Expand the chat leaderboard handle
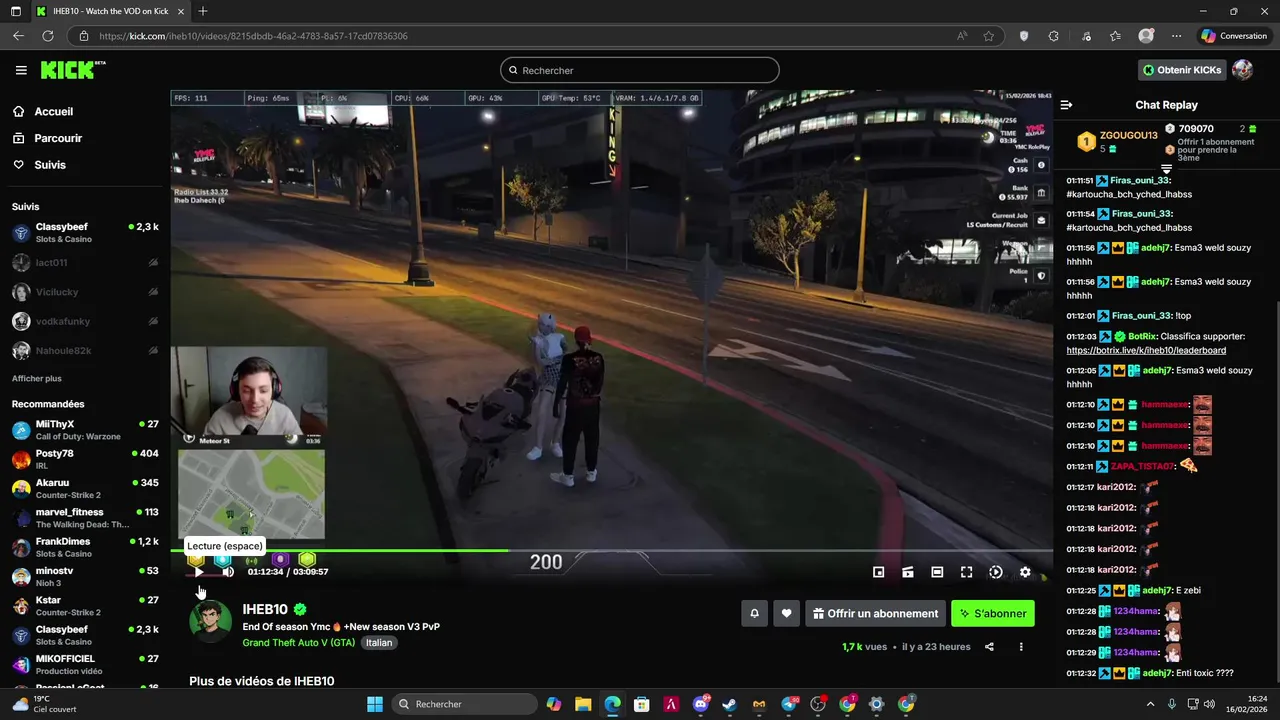 pyautogui.click(x=1166, y=169)
